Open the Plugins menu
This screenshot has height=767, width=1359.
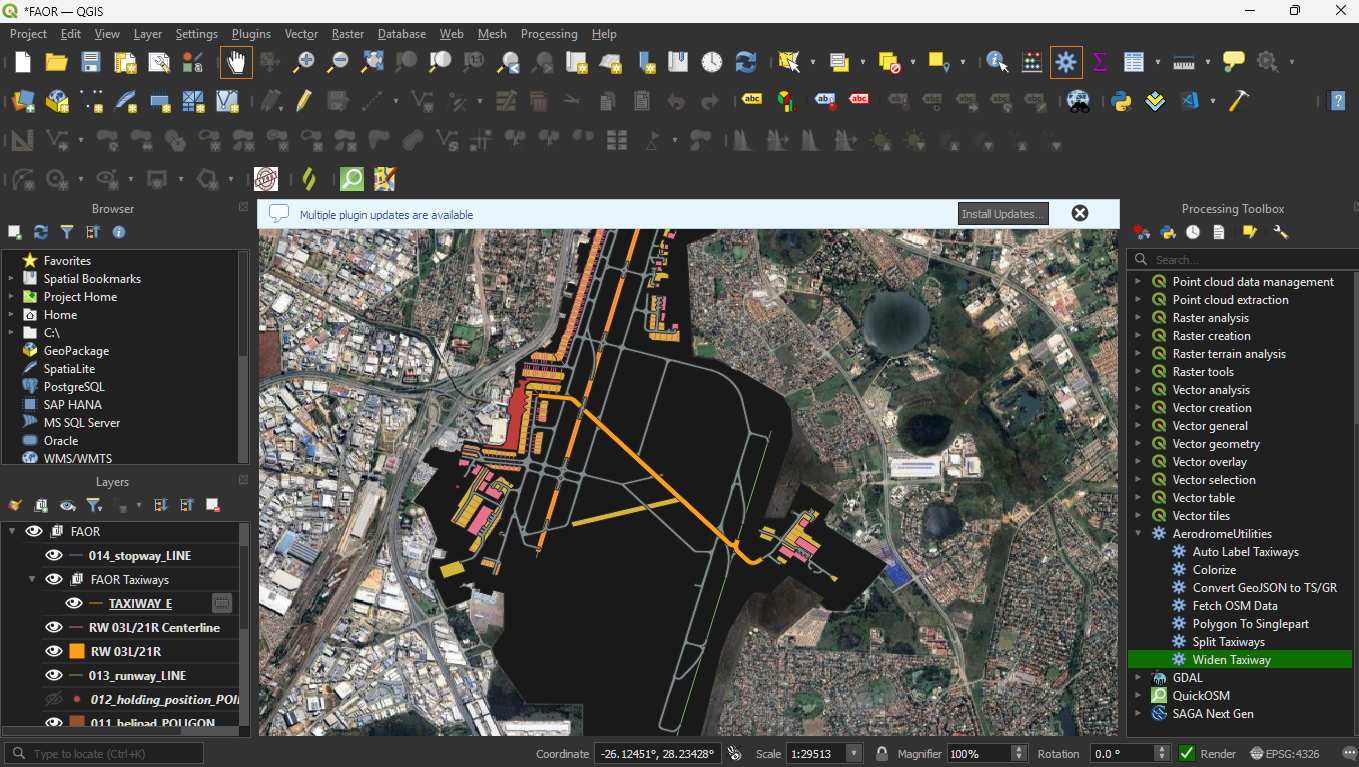click(x=251, y=34)
